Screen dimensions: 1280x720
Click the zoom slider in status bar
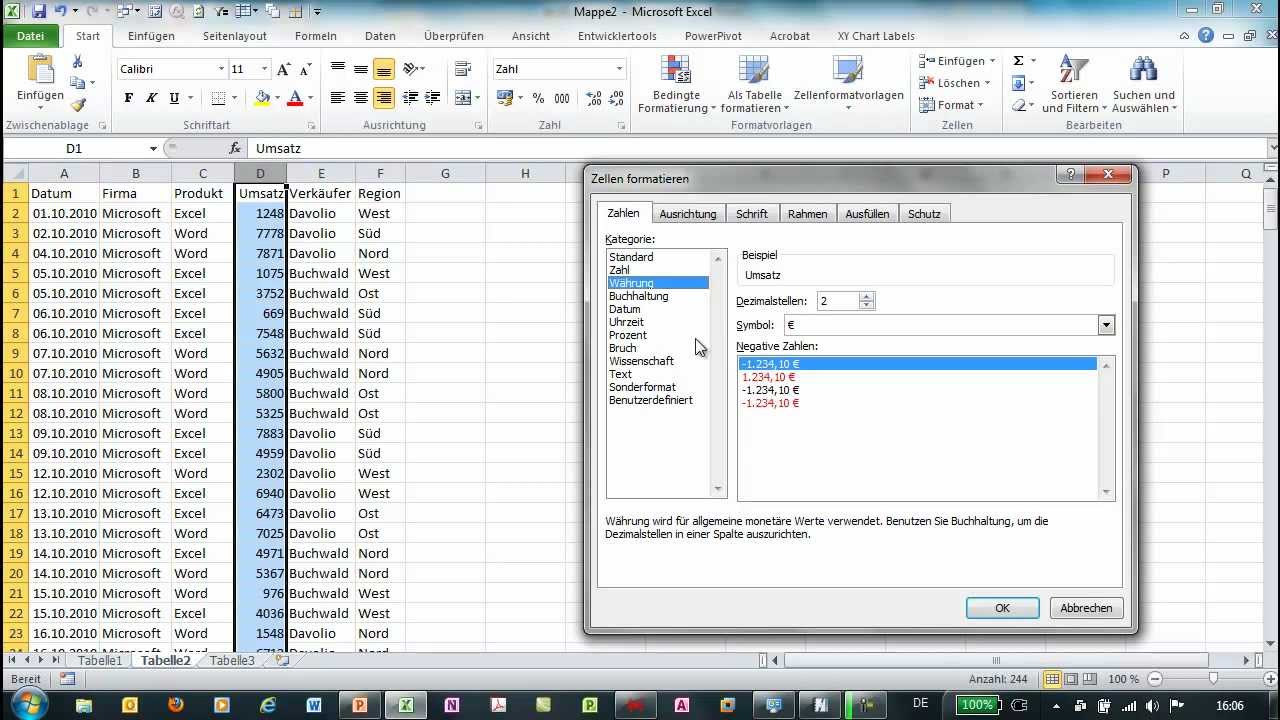[x=1212, y=679]
